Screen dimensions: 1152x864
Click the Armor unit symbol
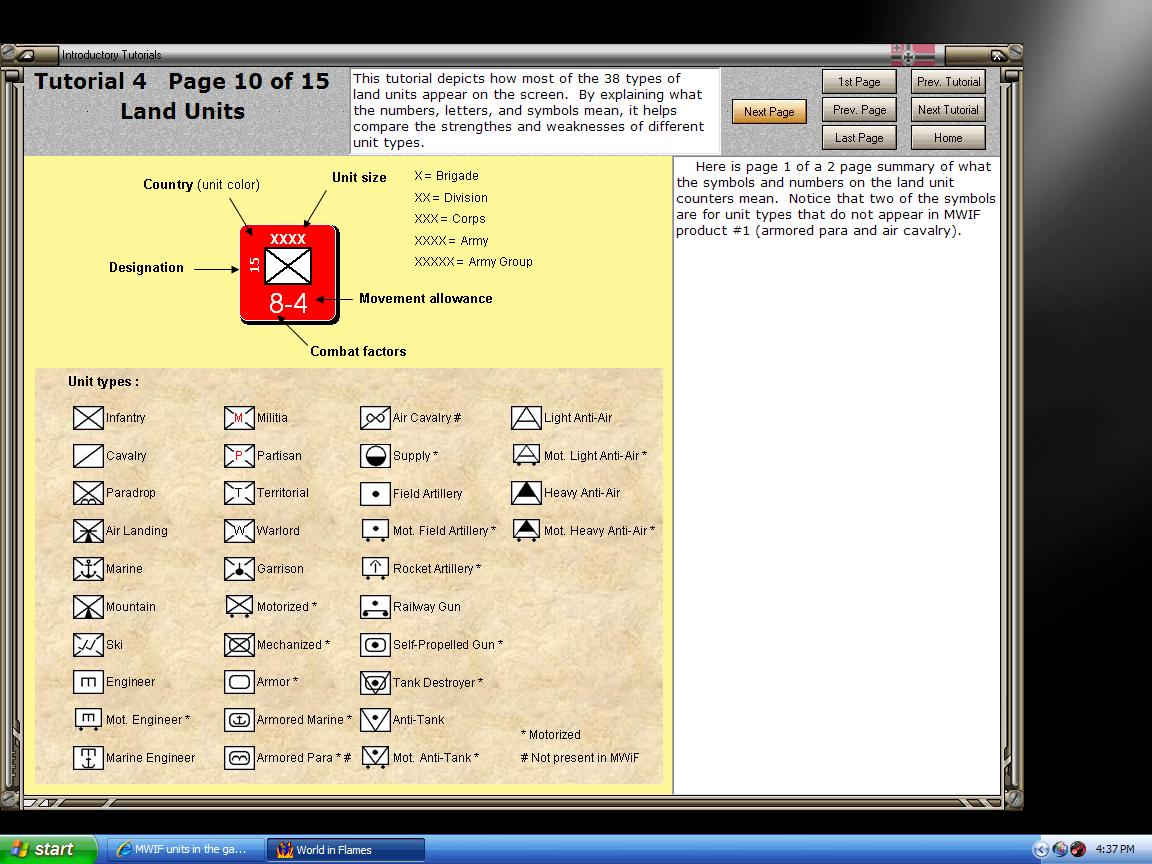click(239, 682)
